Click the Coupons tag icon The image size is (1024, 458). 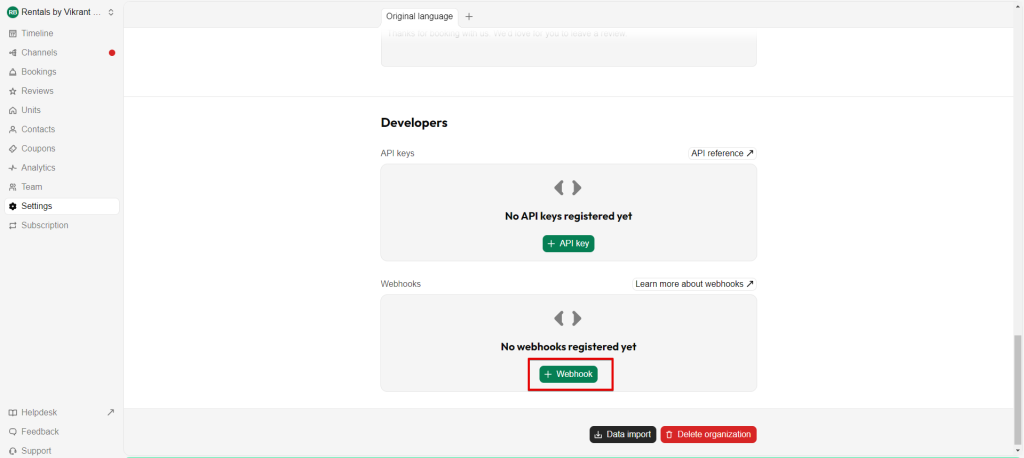(13, 149)
